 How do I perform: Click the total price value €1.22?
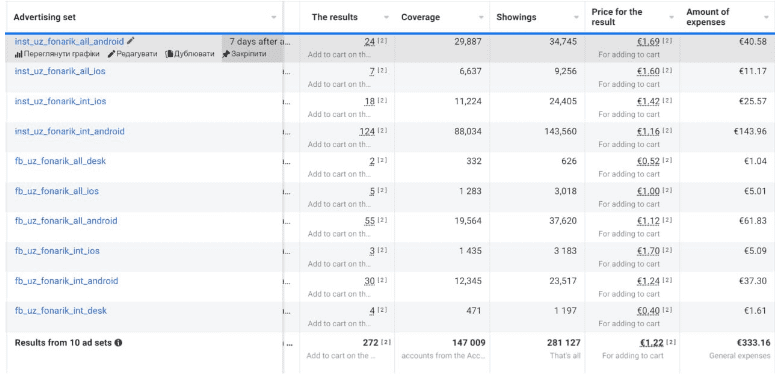(651, 343)
